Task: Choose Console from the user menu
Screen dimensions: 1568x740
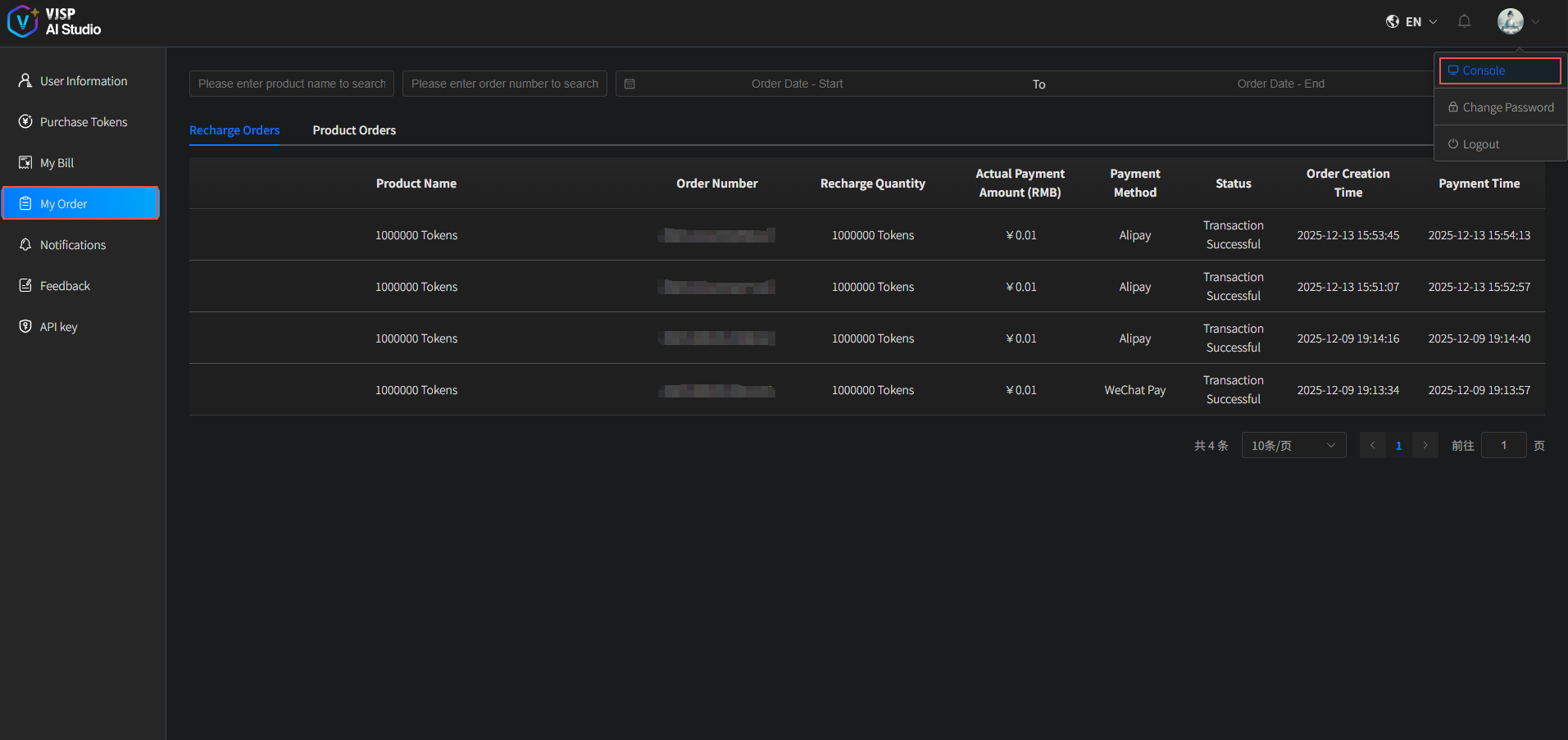Action: click(1499, 70)
